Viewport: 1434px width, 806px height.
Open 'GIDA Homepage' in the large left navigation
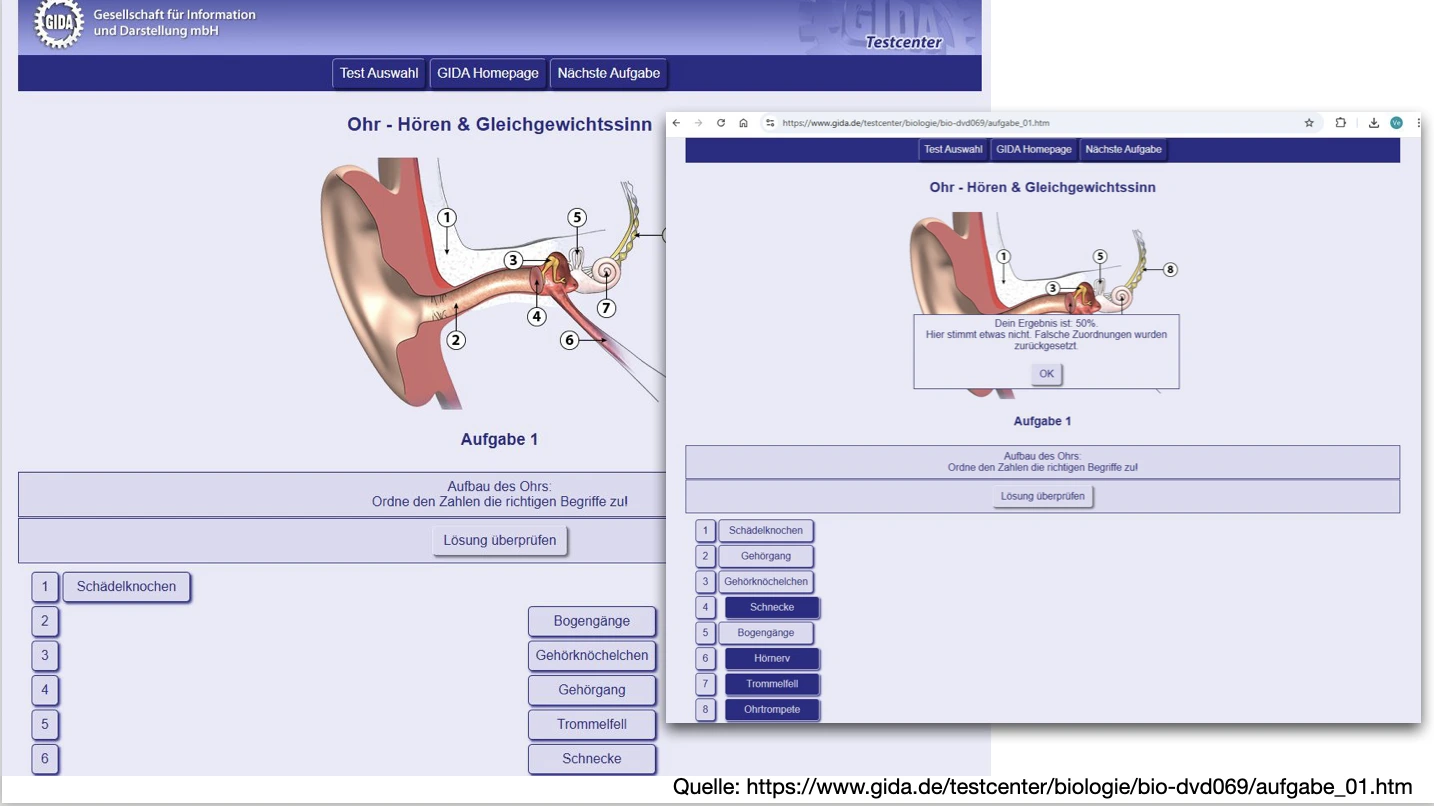point(488,73)
